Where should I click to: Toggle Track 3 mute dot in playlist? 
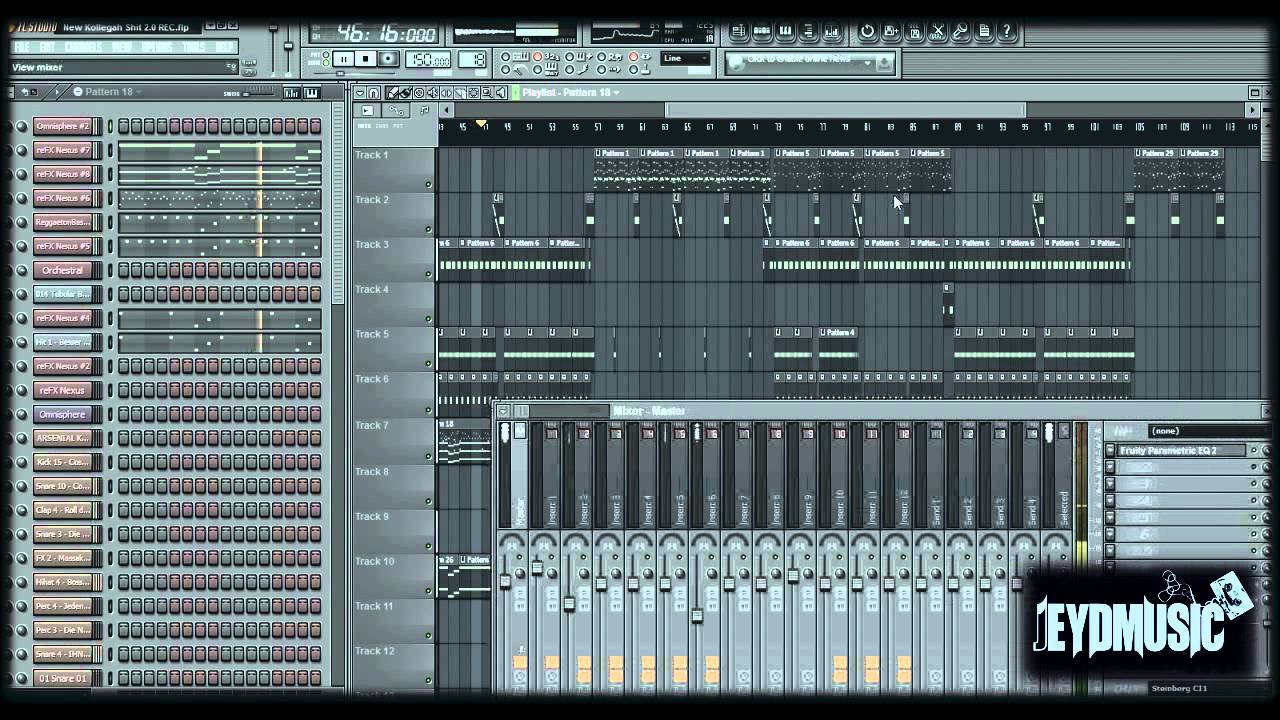point(429,274)
